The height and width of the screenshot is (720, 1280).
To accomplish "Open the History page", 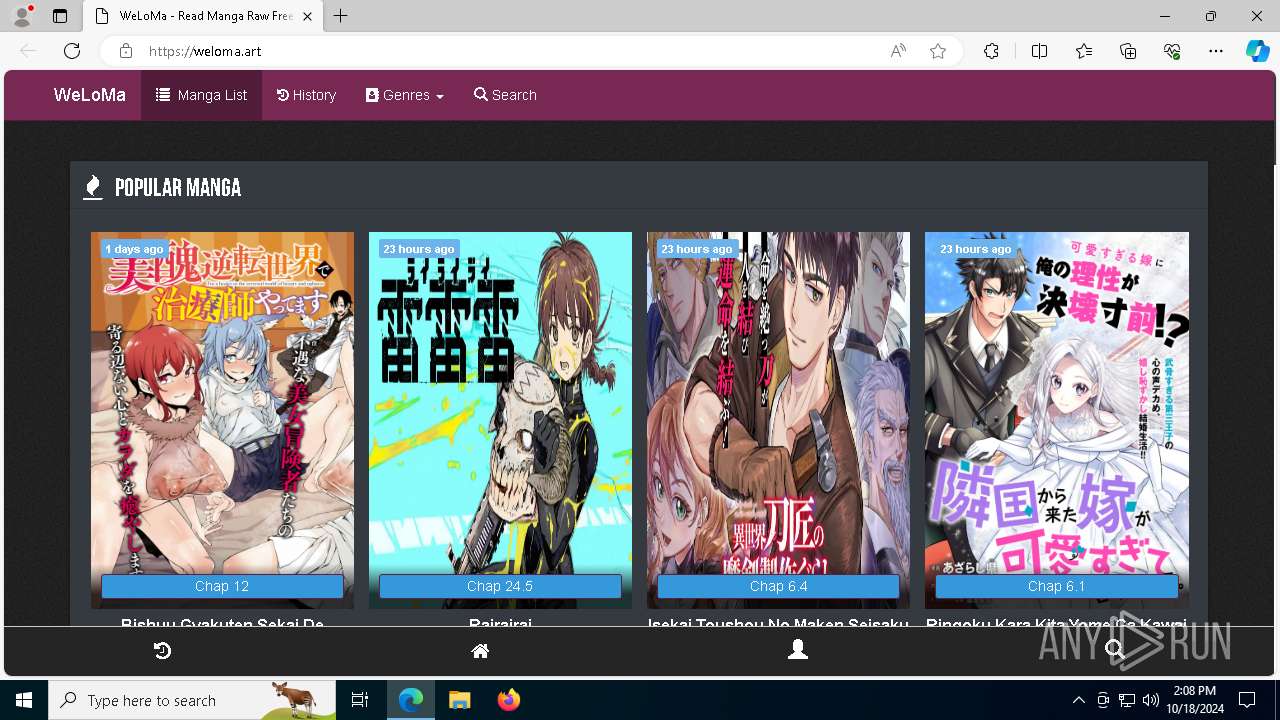I will [306, 95].
